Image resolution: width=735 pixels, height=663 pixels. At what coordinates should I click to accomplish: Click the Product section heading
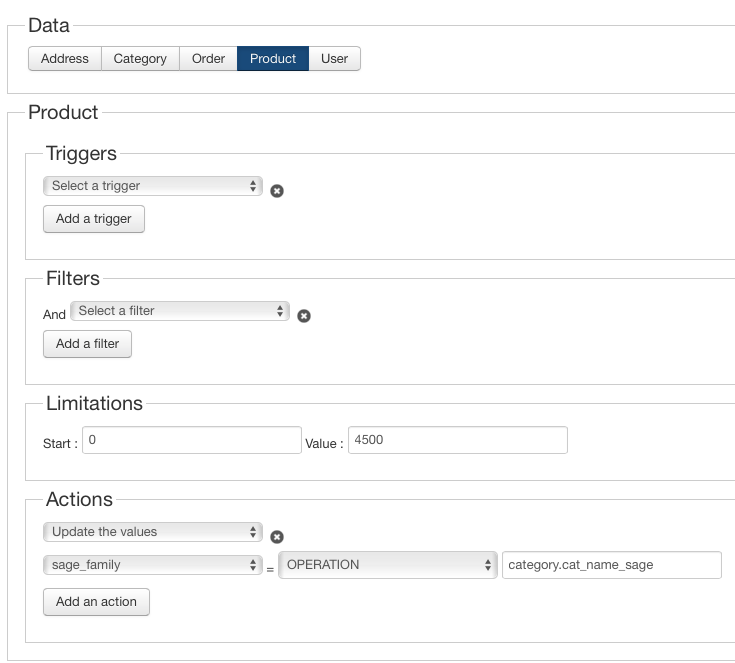click(x=63, y=113)
